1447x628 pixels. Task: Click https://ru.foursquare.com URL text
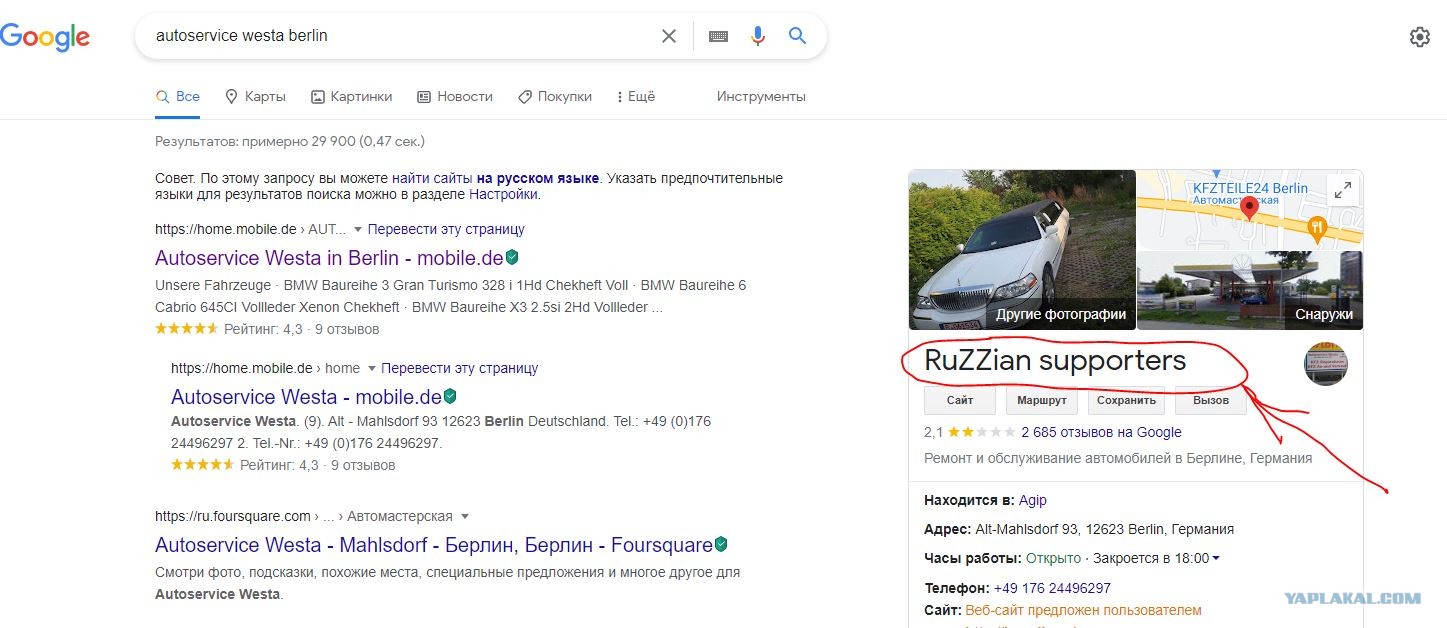point(233,516)
